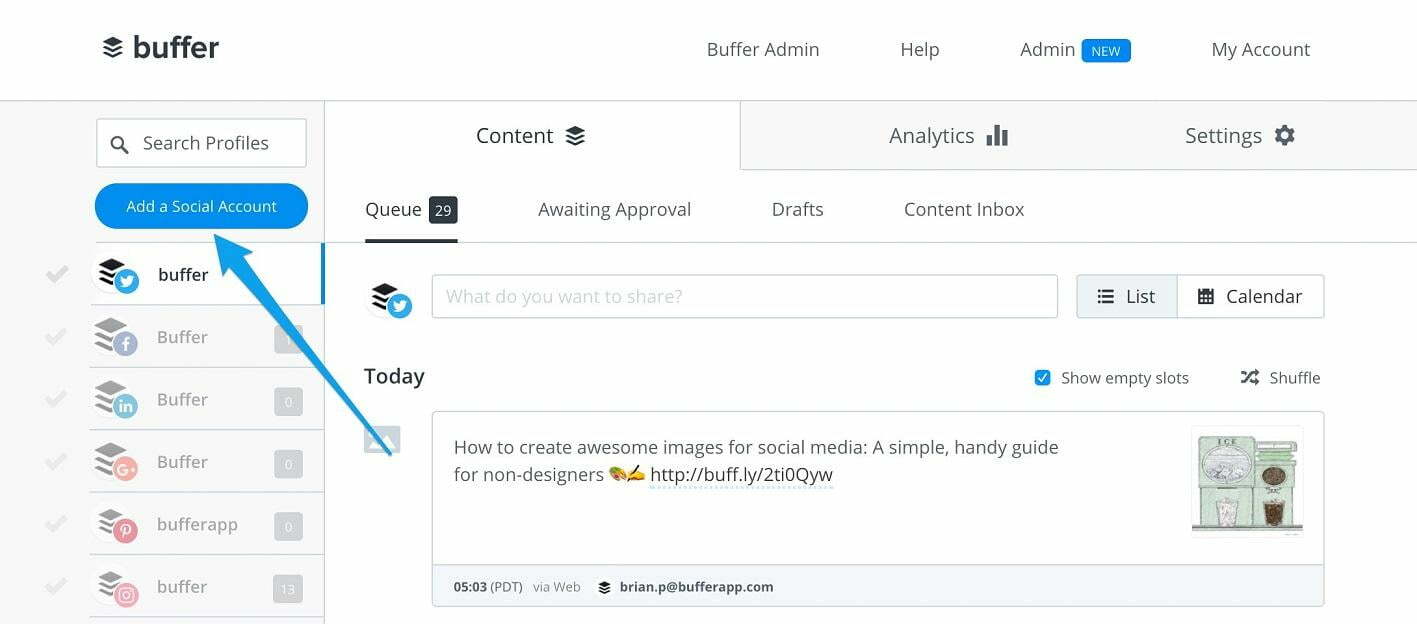The image size is (1417, 624).
Task: Switch to List view
Action: (x=1126, y=296)
